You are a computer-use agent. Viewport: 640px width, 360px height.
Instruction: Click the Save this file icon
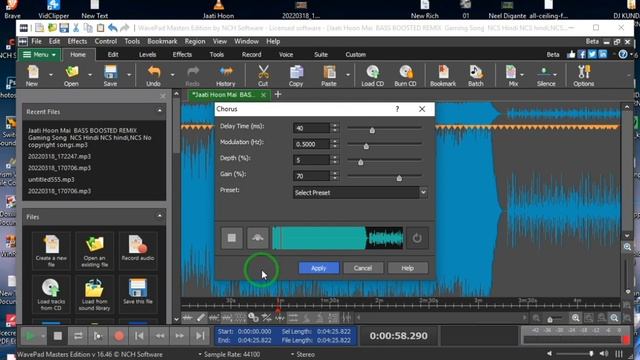point(138,294)
